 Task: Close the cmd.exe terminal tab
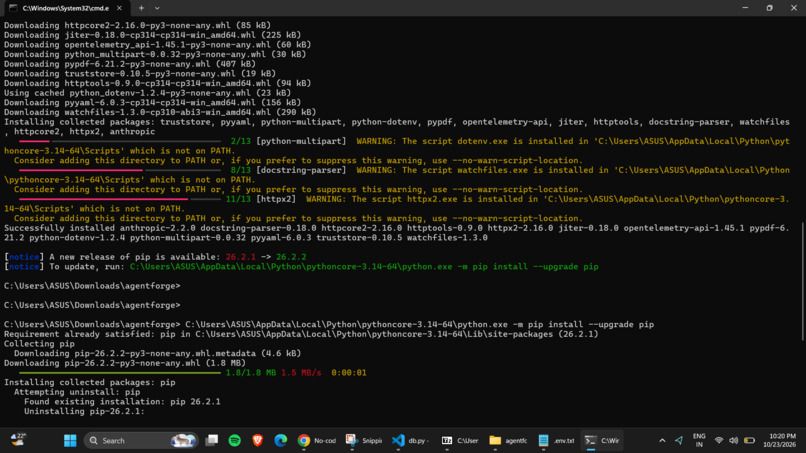click(119, 8)
